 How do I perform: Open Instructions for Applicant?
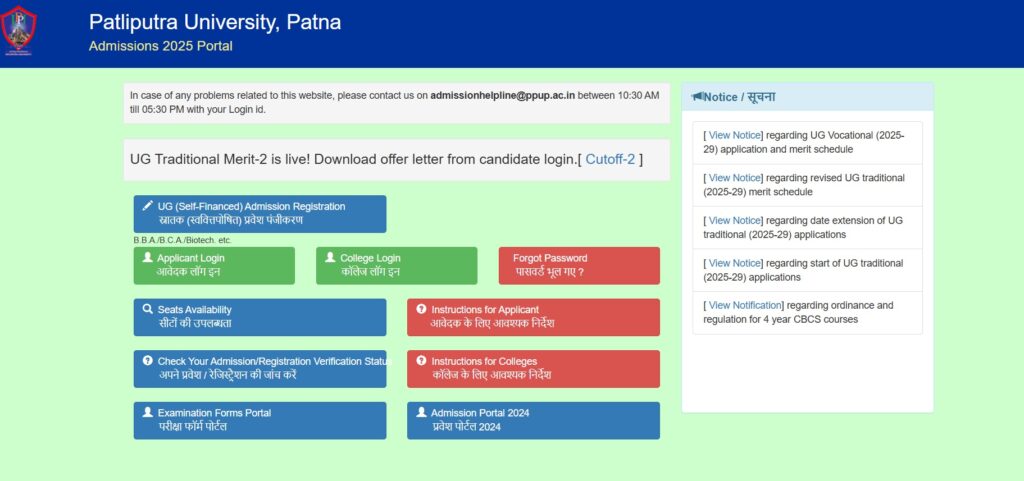tap(534, 317)
